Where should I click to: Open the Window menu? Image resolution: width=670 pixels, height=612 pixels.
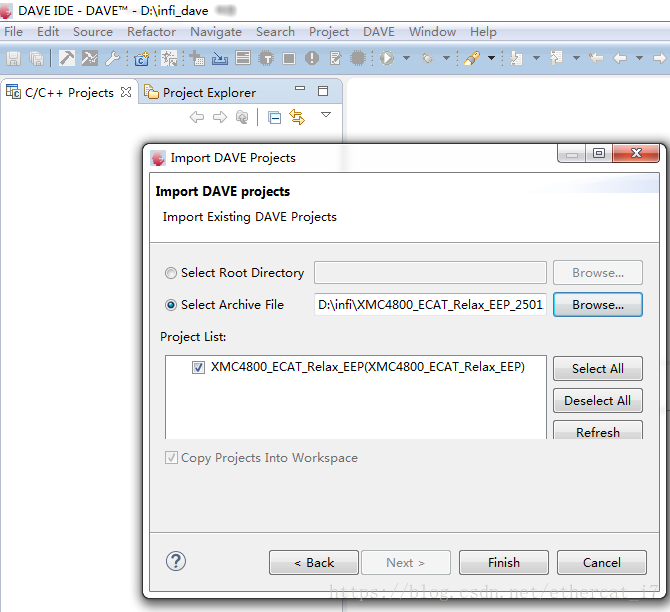click(432, 32)
